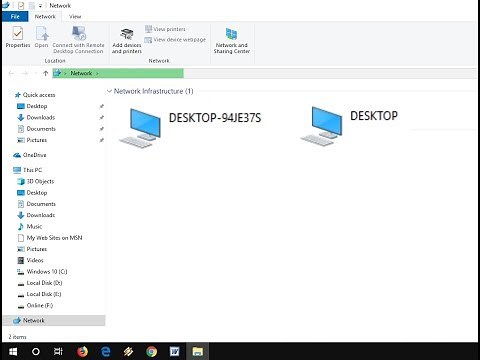Open Online (F:) drive
This screenshot has width=480, height=360.
pyautogui.click(x=35, y=305)
